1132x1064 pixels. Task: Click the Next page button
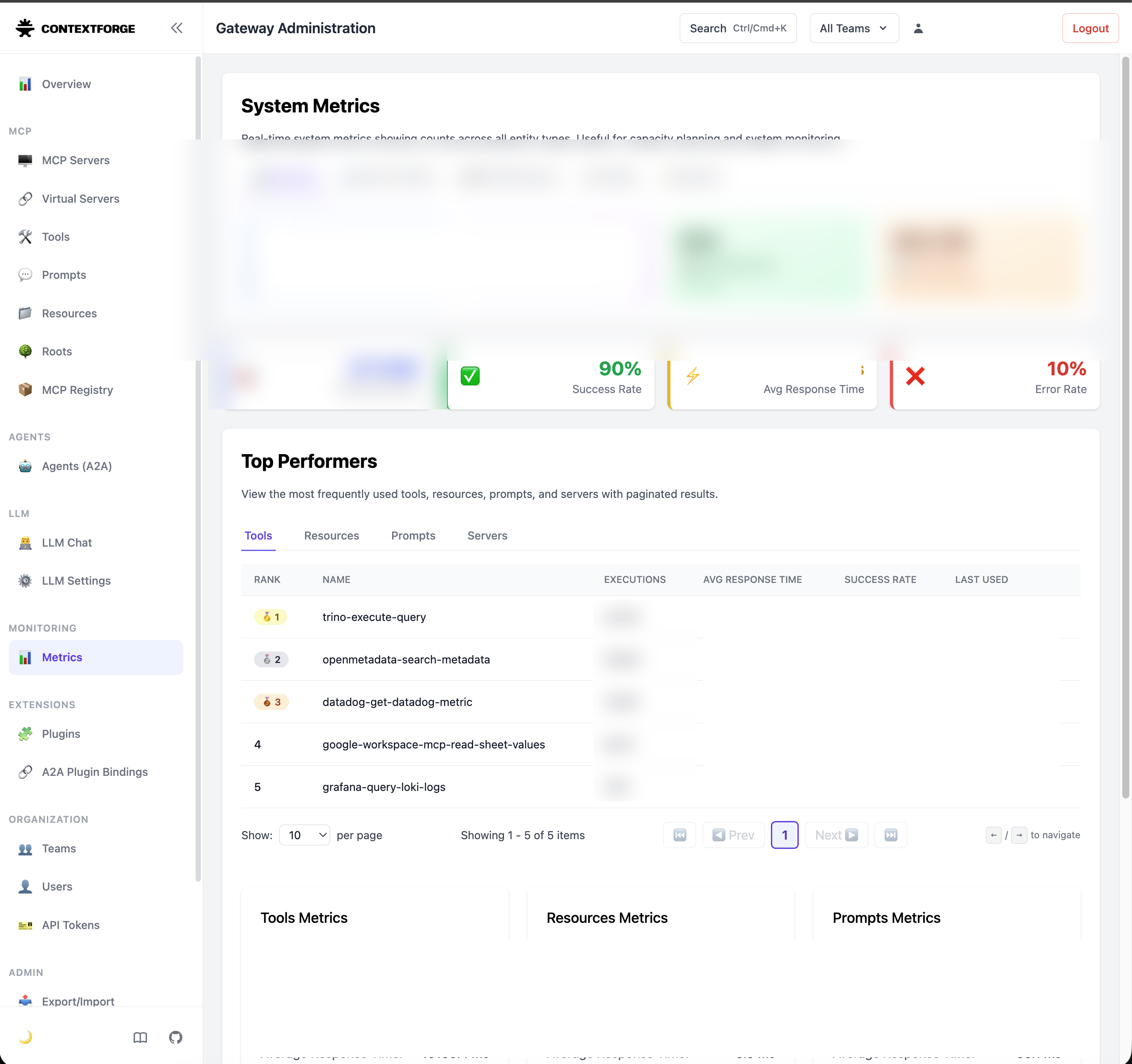click(836, 835)
